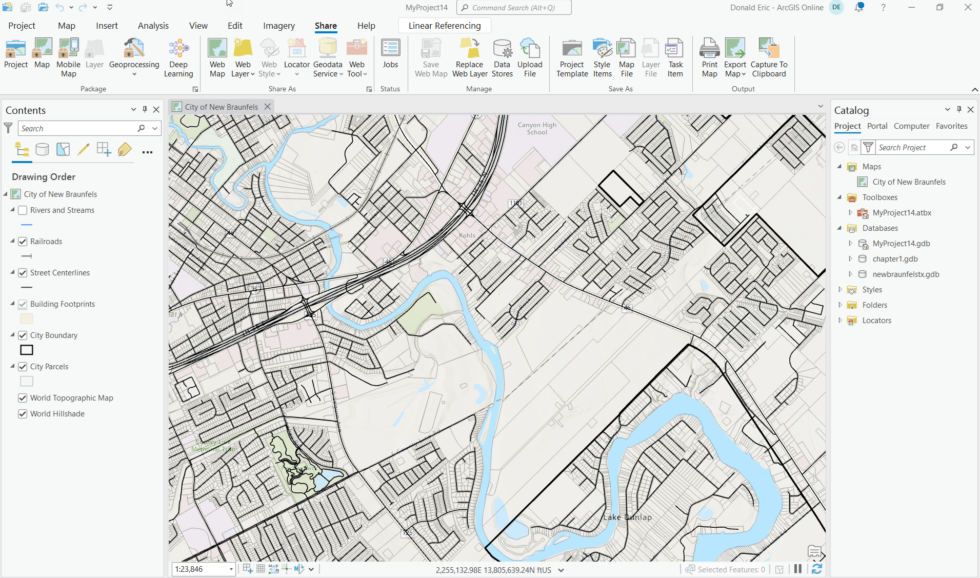Screen dimensions: 980x578
Task: Uncheck the Railroads layer
Action: click(x=22, y=241)
